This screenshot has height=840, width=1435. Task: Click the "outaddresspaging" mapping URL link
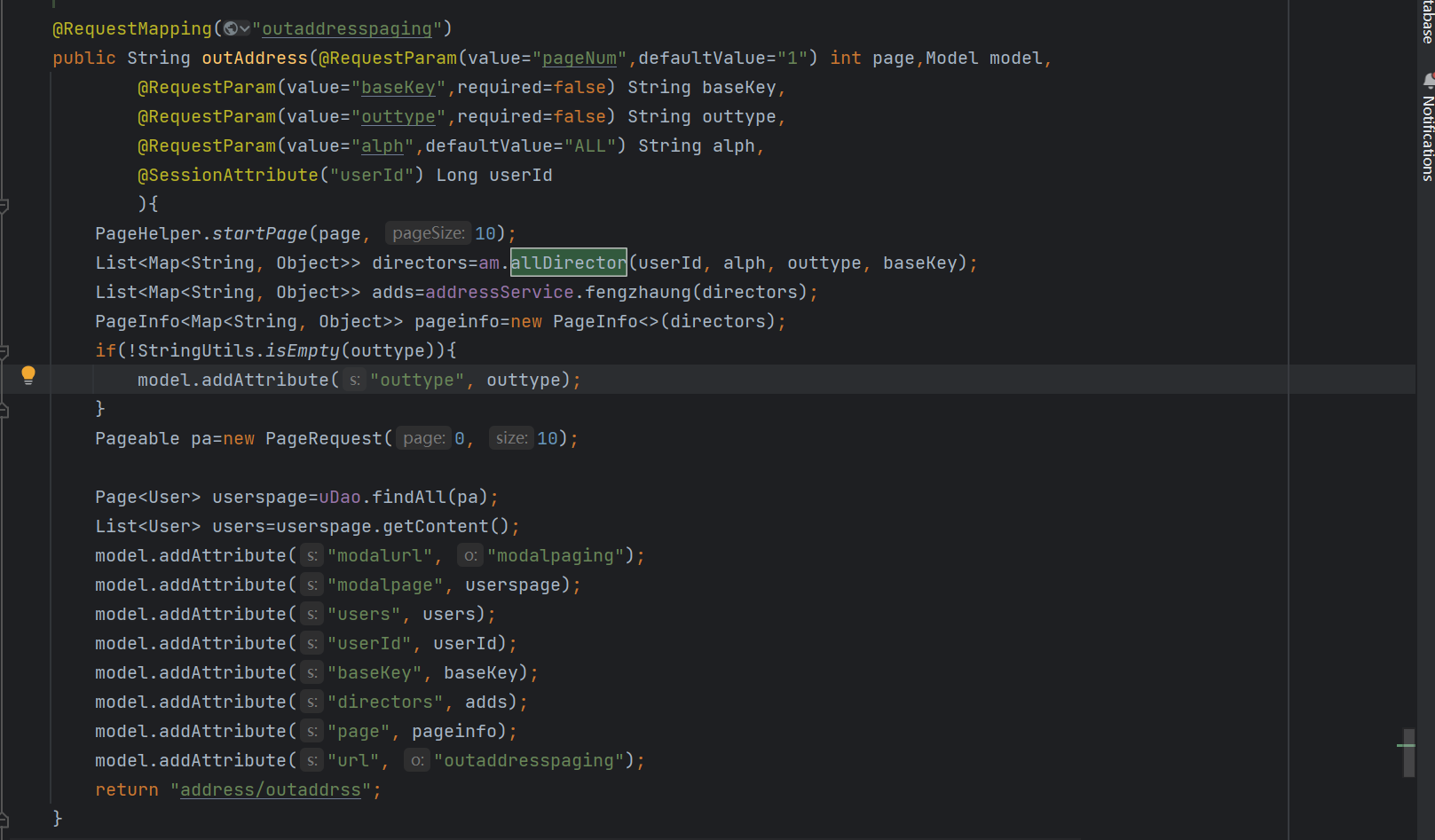click(346, 28)
